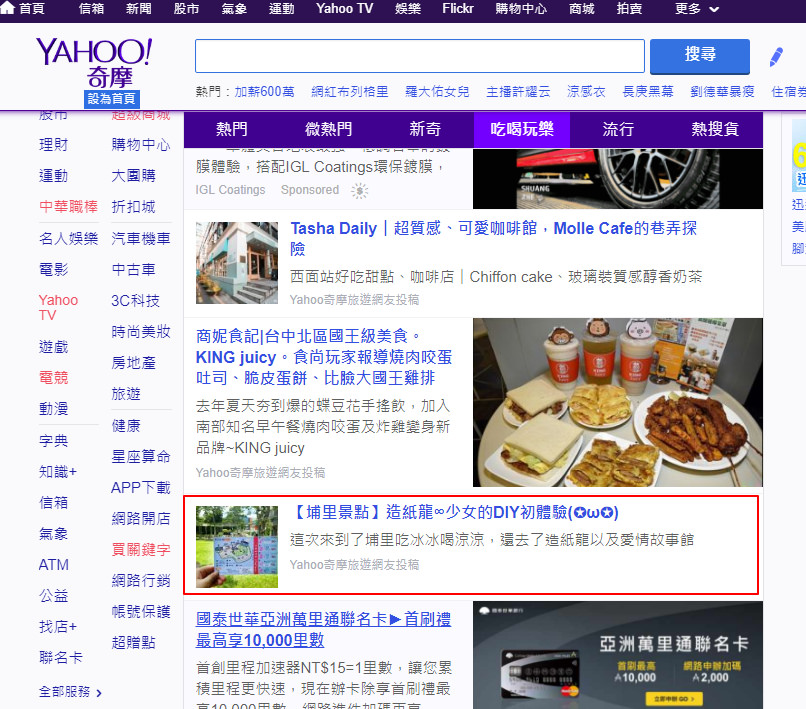The image size is (806, 709).
Task: Click the 埔里景點 article thumbnail image
Action: [237, 546]
